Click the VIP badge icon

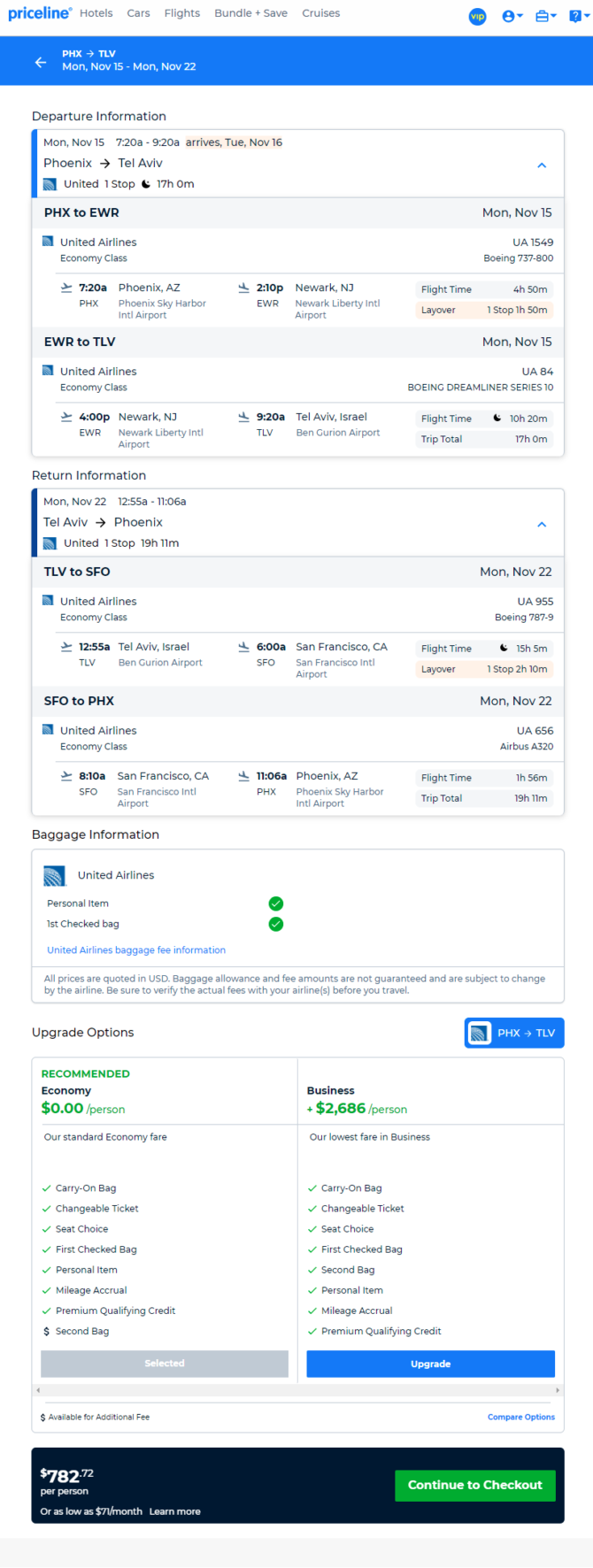(x=477, y=16)
